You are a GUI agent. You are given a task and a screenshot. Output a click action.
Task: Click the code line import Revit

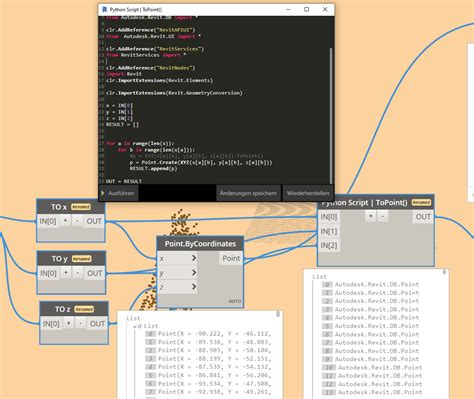(124, 74)
